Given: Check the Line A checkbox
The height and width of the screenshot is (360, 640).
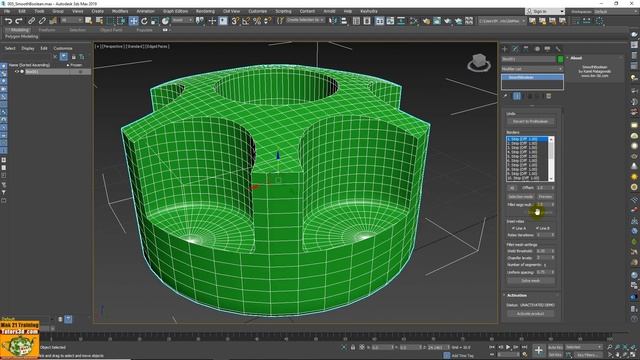Looking at the screenshot, I should pos(513,228).
